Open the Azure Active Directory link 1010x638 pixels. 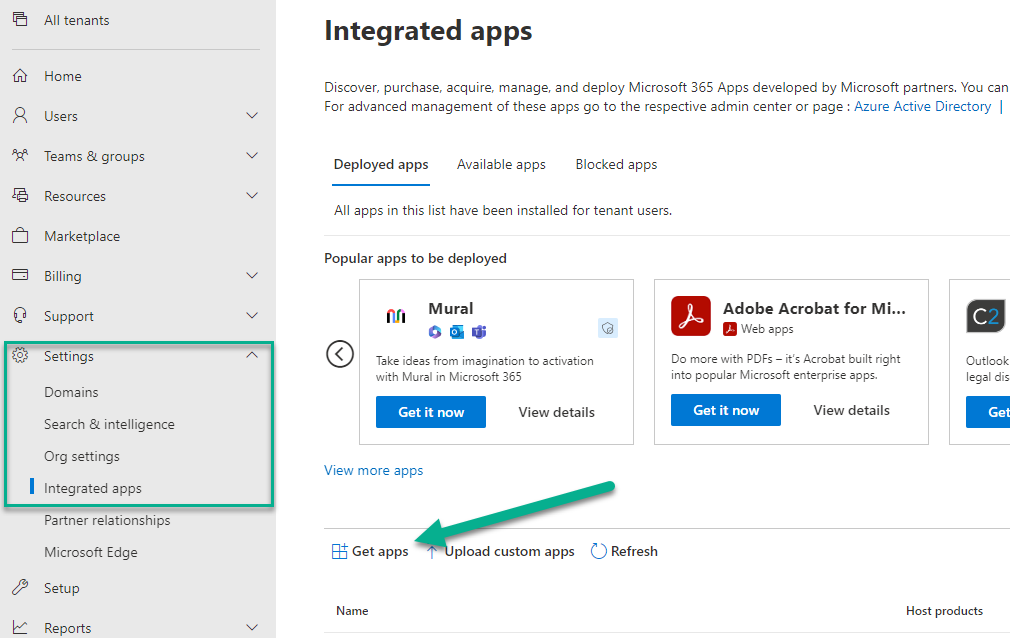[922, 106]
